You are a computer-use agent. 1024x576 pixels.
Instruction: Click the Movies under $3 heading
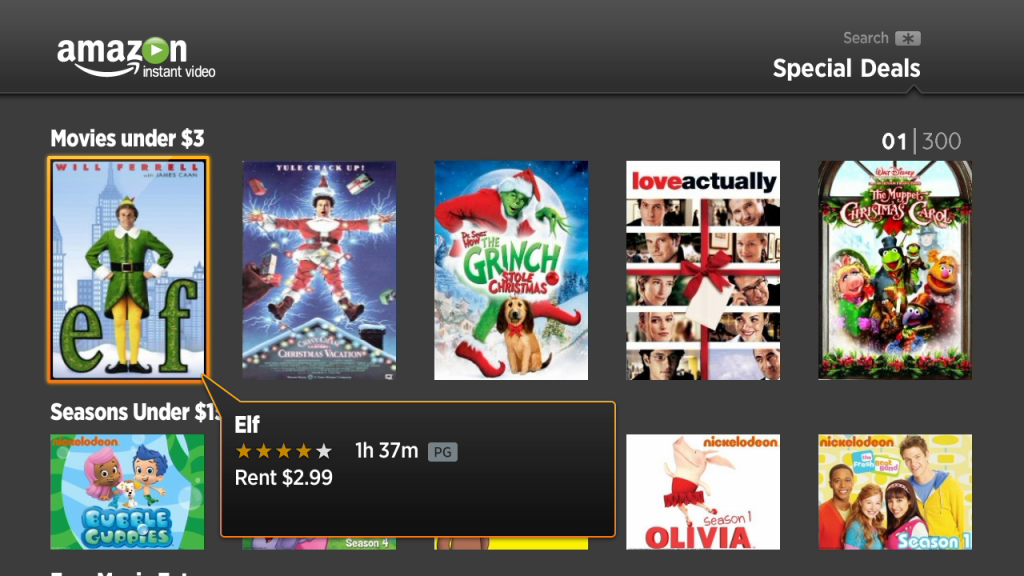coord(127,138)
